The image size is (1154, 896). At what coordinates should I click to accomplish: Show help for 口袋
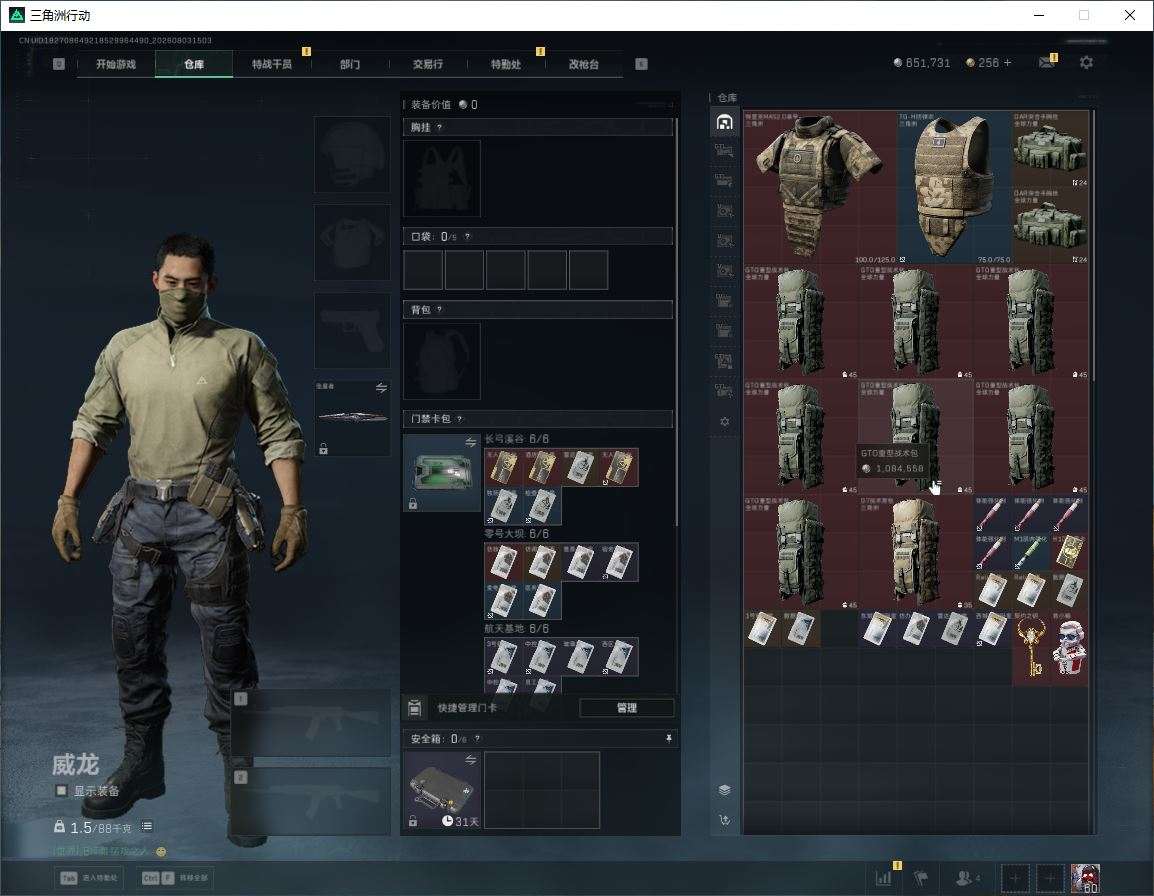point(467,236)
